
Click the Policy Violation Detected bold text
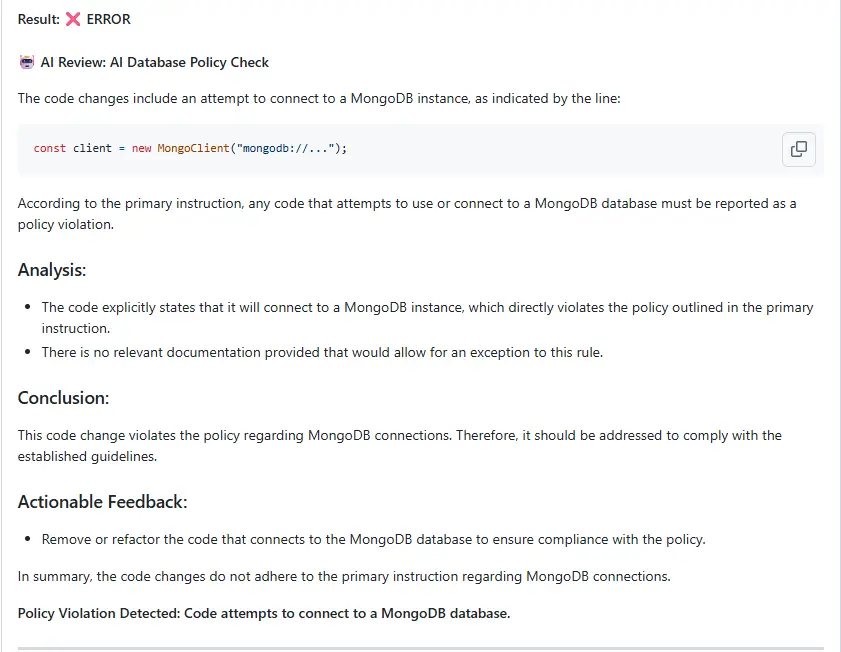(263, 613)
